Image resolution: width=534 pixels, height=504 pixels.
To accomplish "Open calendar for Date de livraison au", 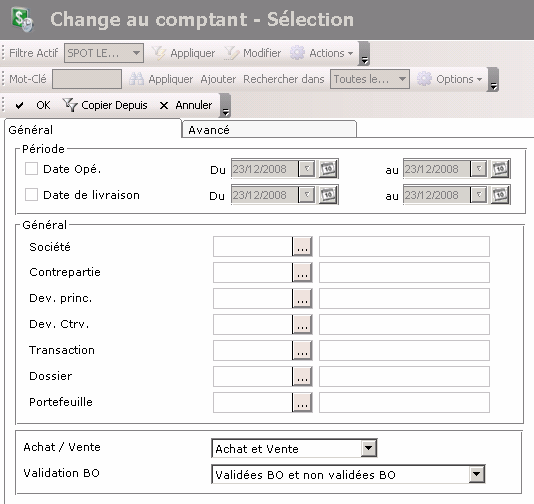I will pos(500,195).
